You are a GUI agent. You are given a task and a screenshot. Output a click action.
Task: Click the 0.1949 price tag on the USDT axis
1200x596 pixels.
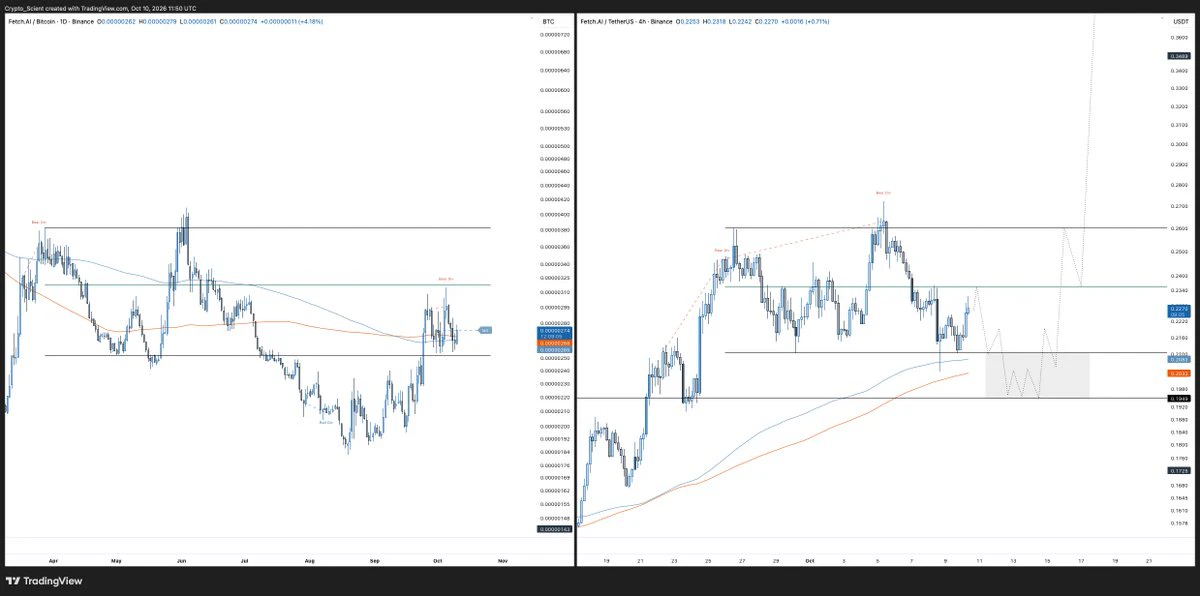[1177, 398]
